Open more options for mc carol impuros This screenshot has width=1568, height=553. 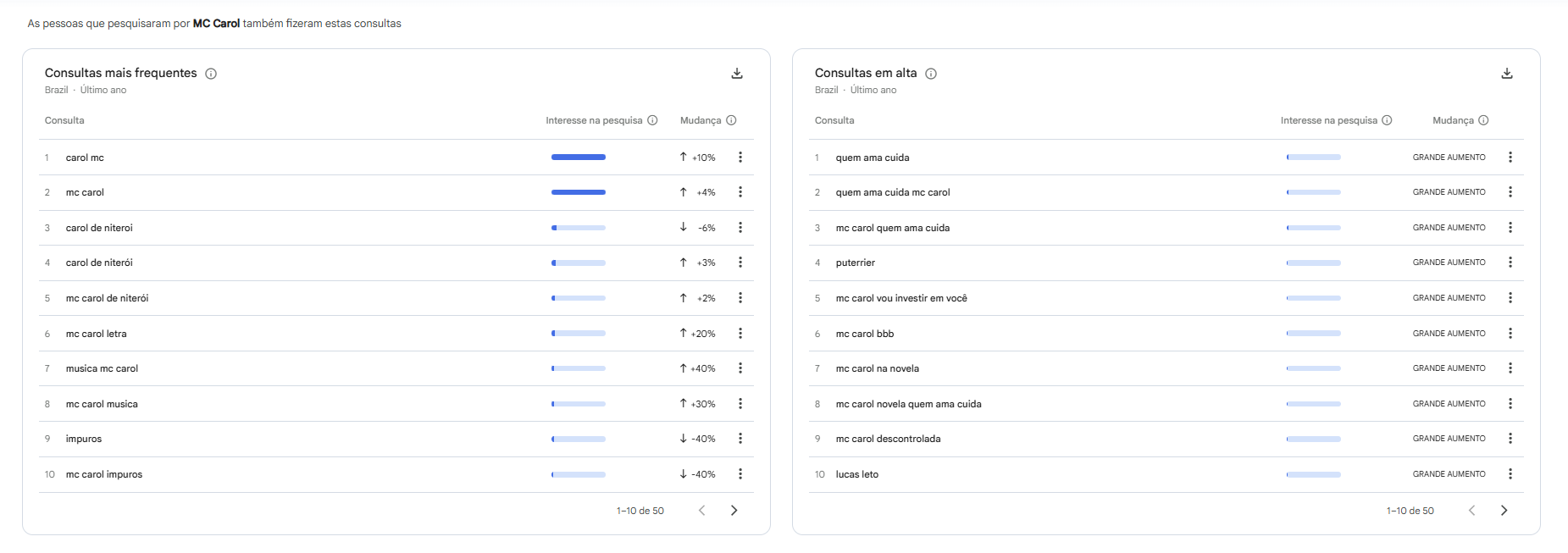740,474
